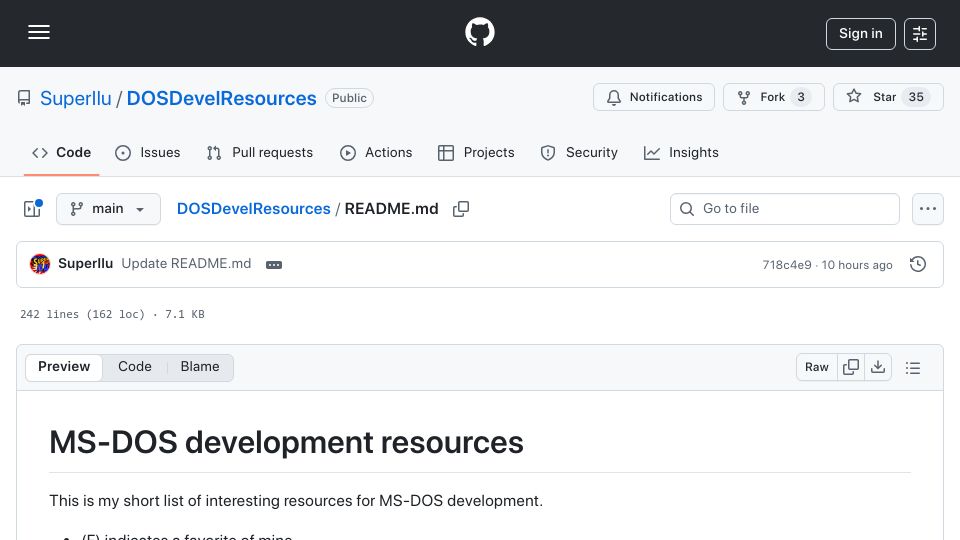Image resolution: width=960 pixels, height=540 pixels.
Task: Open the DOSDevelResources repository title link
Action: click(222, 98)
